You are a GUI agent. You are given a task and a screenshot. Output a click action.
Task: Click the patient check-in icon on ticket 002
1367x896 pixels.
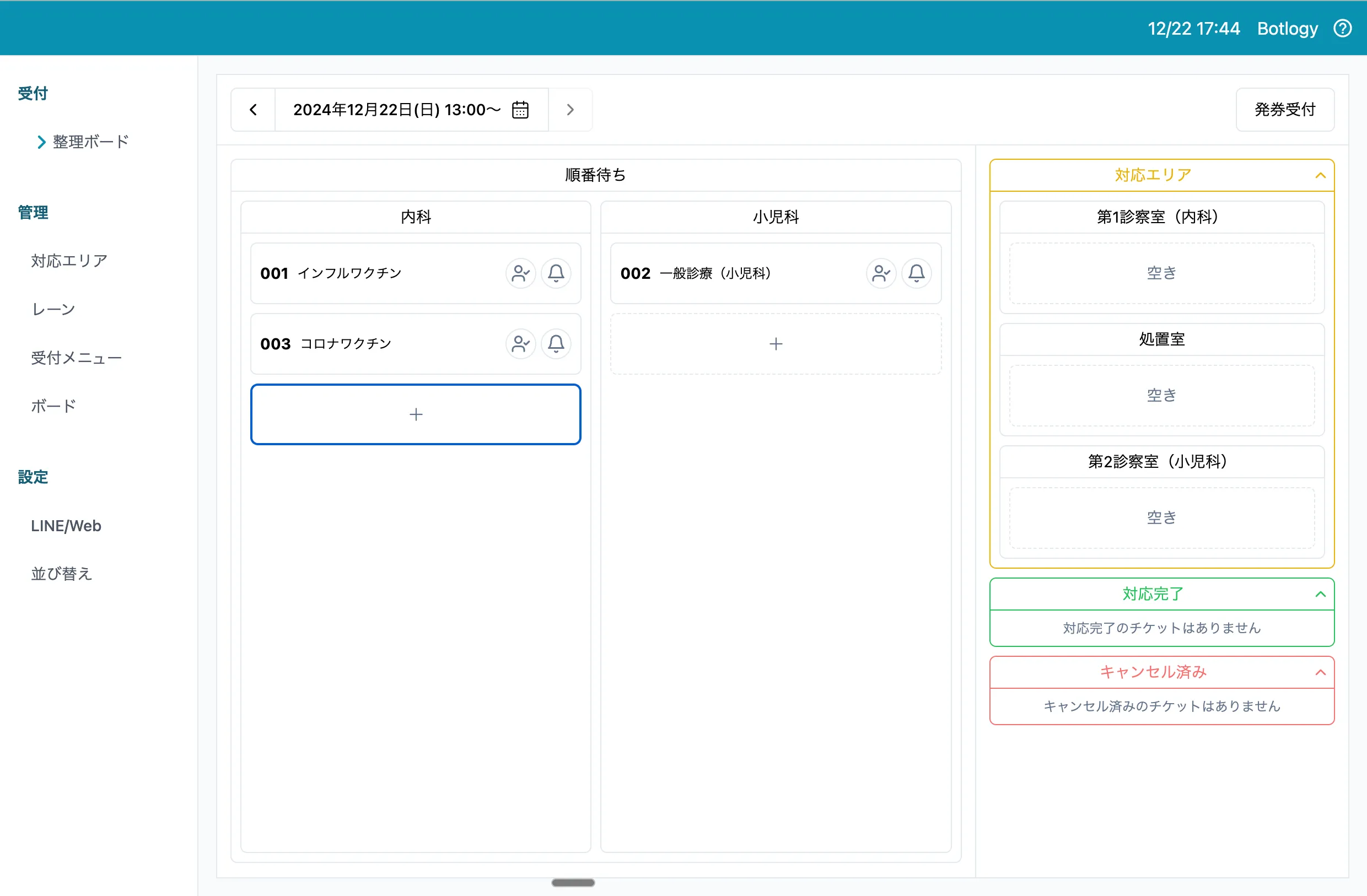point(881,273)
